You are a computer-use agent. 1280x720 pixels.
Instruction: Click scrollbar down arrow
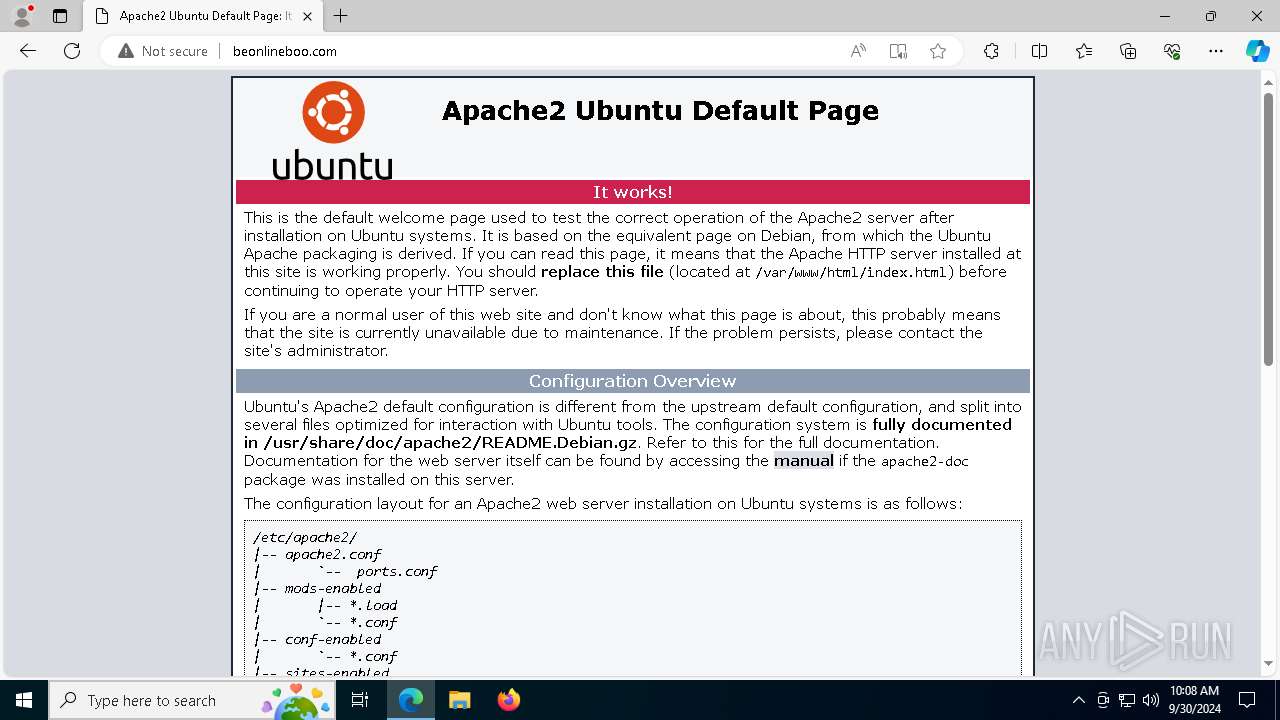tap(1269, 663)
